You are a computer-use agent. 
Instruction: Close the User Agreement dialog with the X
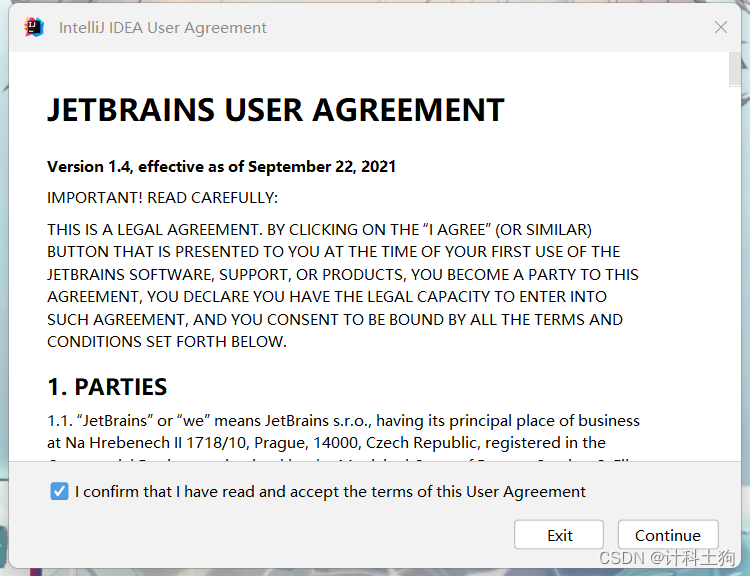coord(721,27)
